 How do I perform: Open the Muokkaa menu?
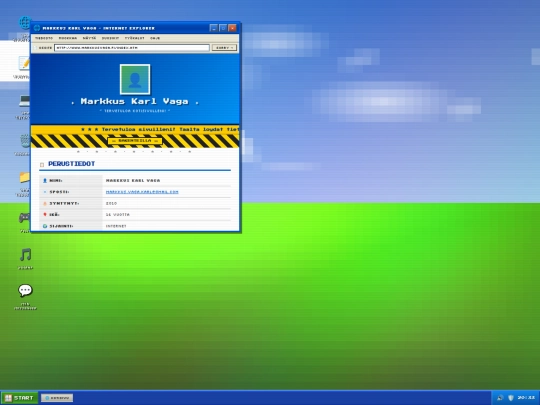pyautogui.click(x=68, y=38)
